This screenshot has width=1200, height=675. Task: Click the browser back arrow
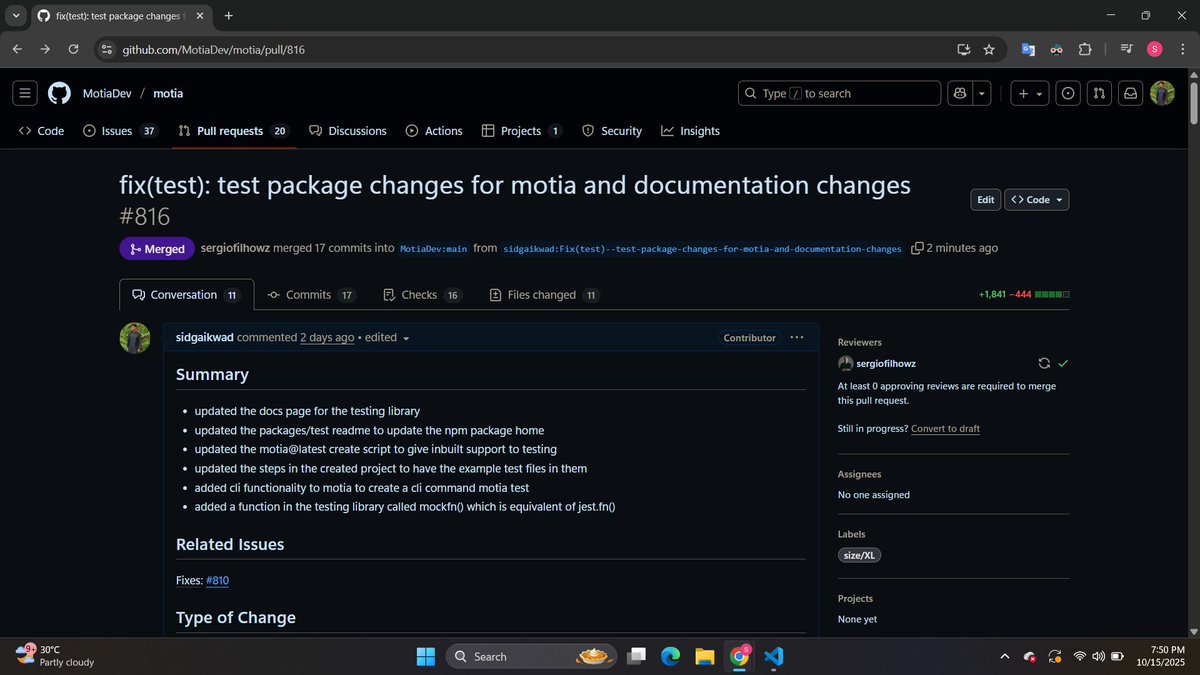17,49
